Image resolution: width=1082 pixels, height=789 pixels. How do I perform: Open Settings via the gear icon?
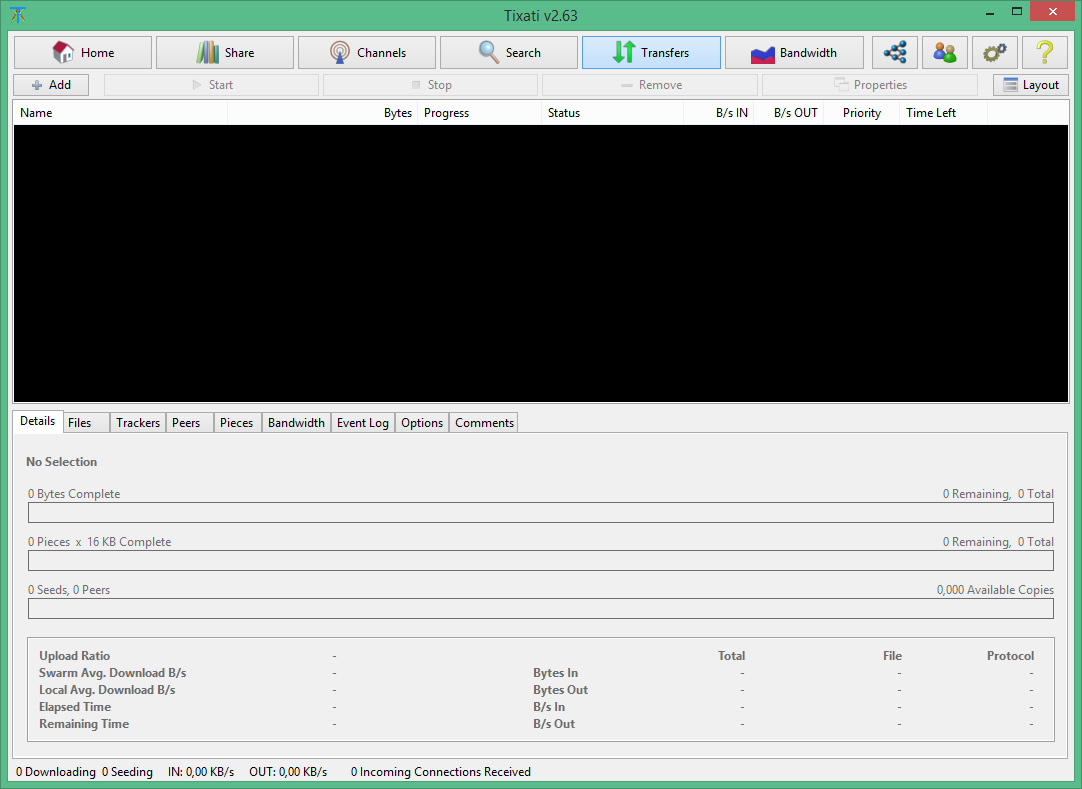pyautogui.click(x=995, y=53)
